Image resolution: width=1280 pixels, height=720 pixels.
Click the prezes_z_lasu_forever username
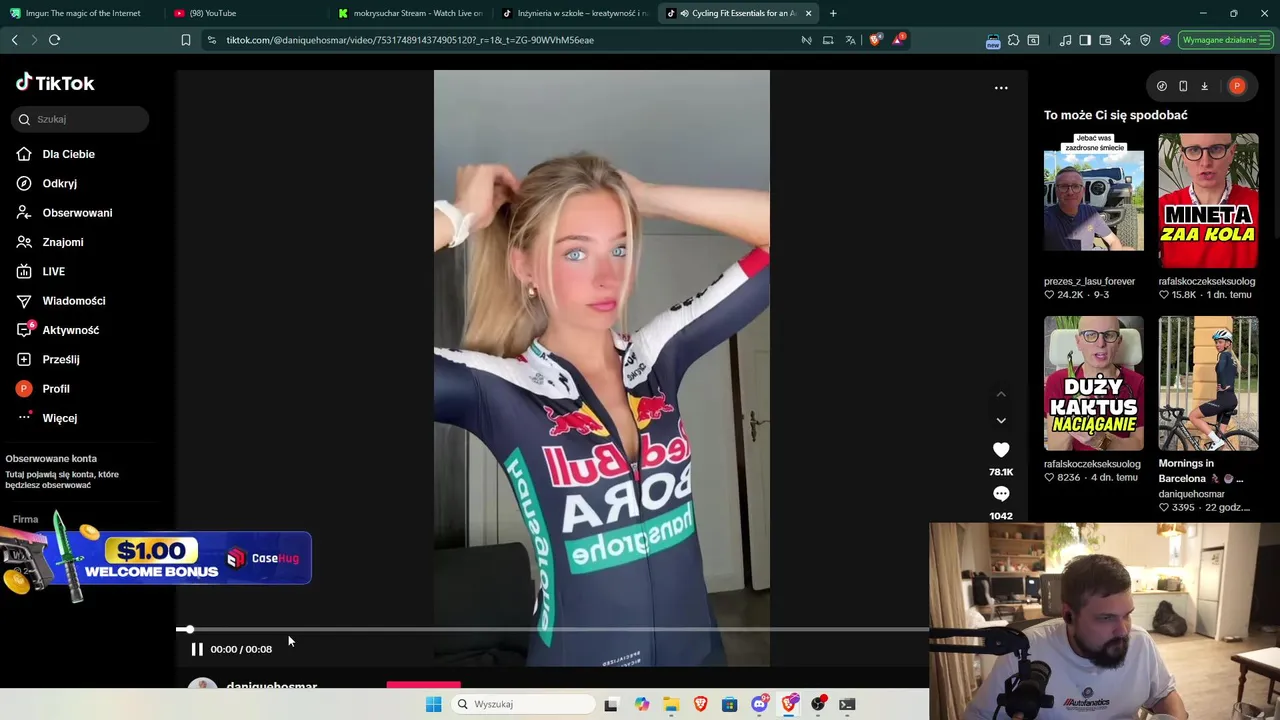pos(1089,281)
